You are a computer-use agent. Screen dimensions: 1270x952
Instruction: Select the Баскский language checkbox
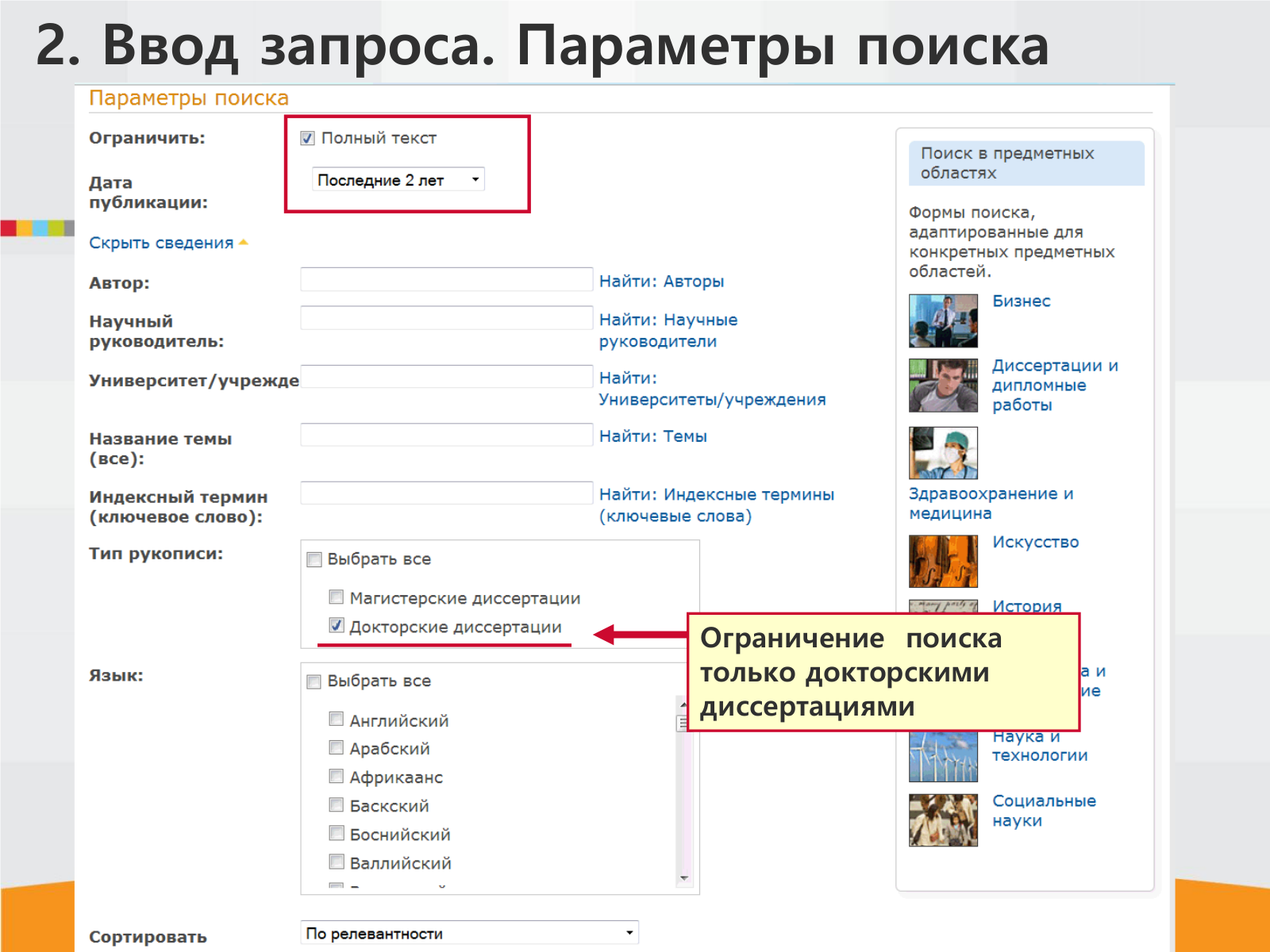(337, 804)
